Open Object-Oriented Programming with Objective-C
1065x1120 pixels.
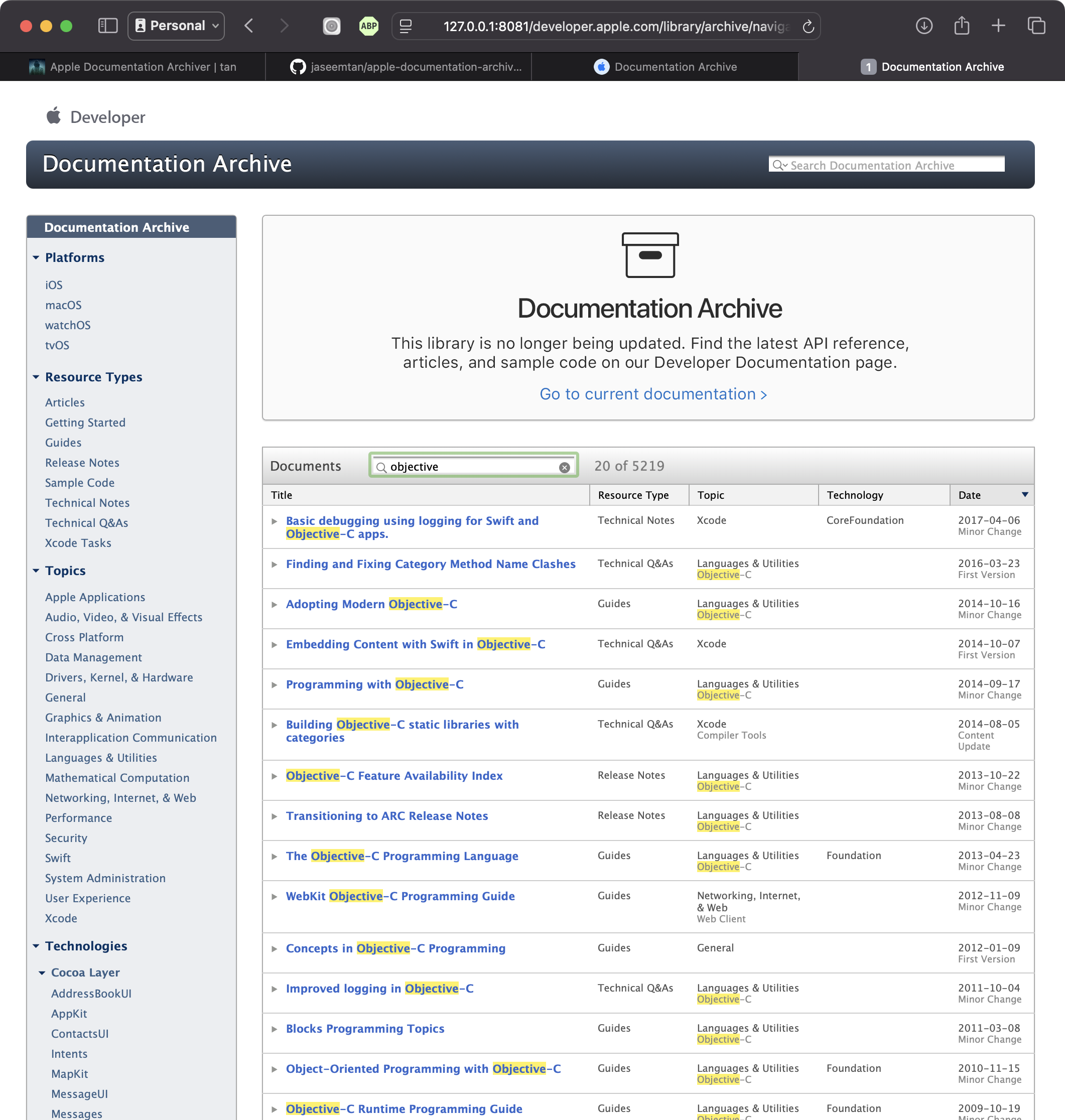click(424, 1069)
